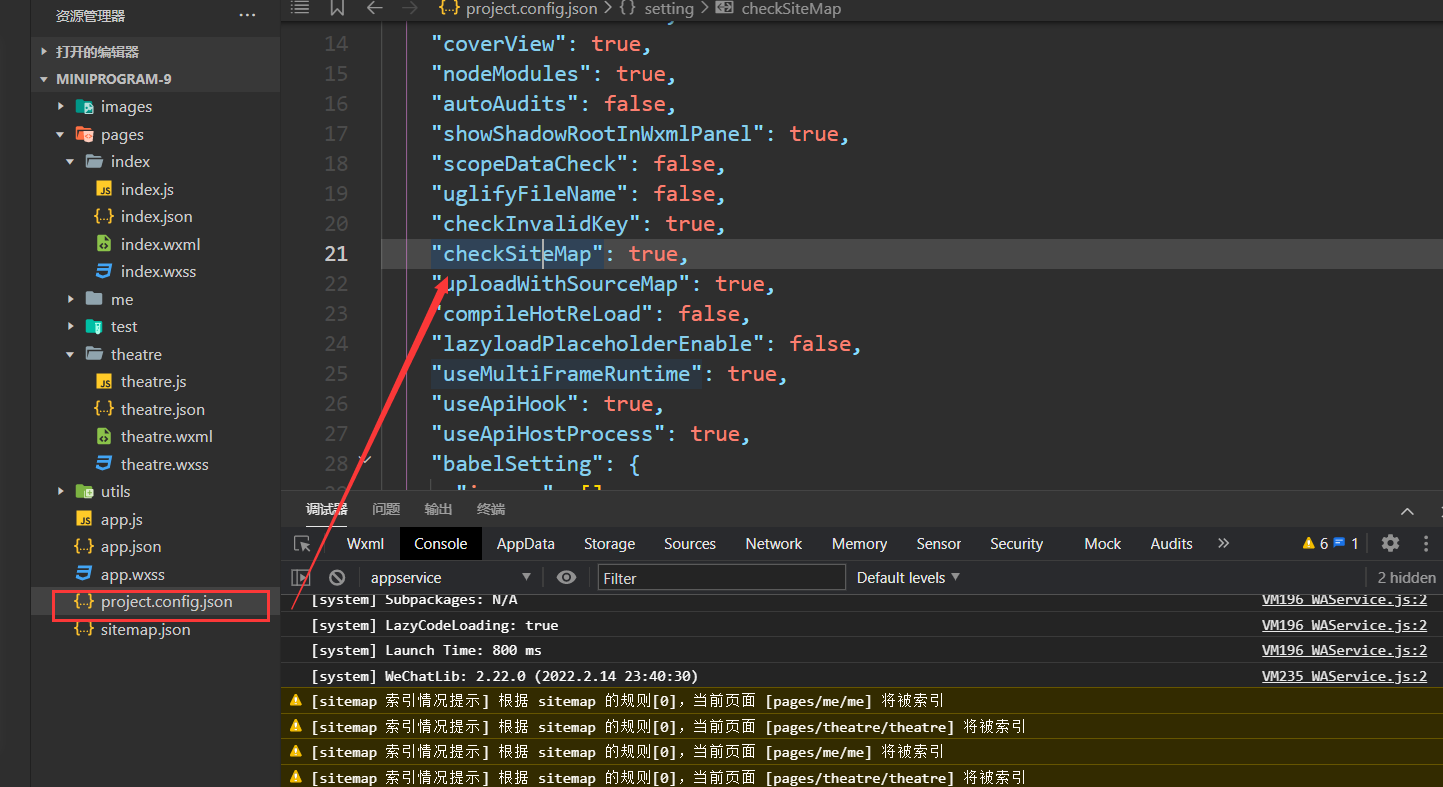Viewport: 1443px width, 787px height.
Task: Go forward with the right arrow
Action: (x=410, y=8)
